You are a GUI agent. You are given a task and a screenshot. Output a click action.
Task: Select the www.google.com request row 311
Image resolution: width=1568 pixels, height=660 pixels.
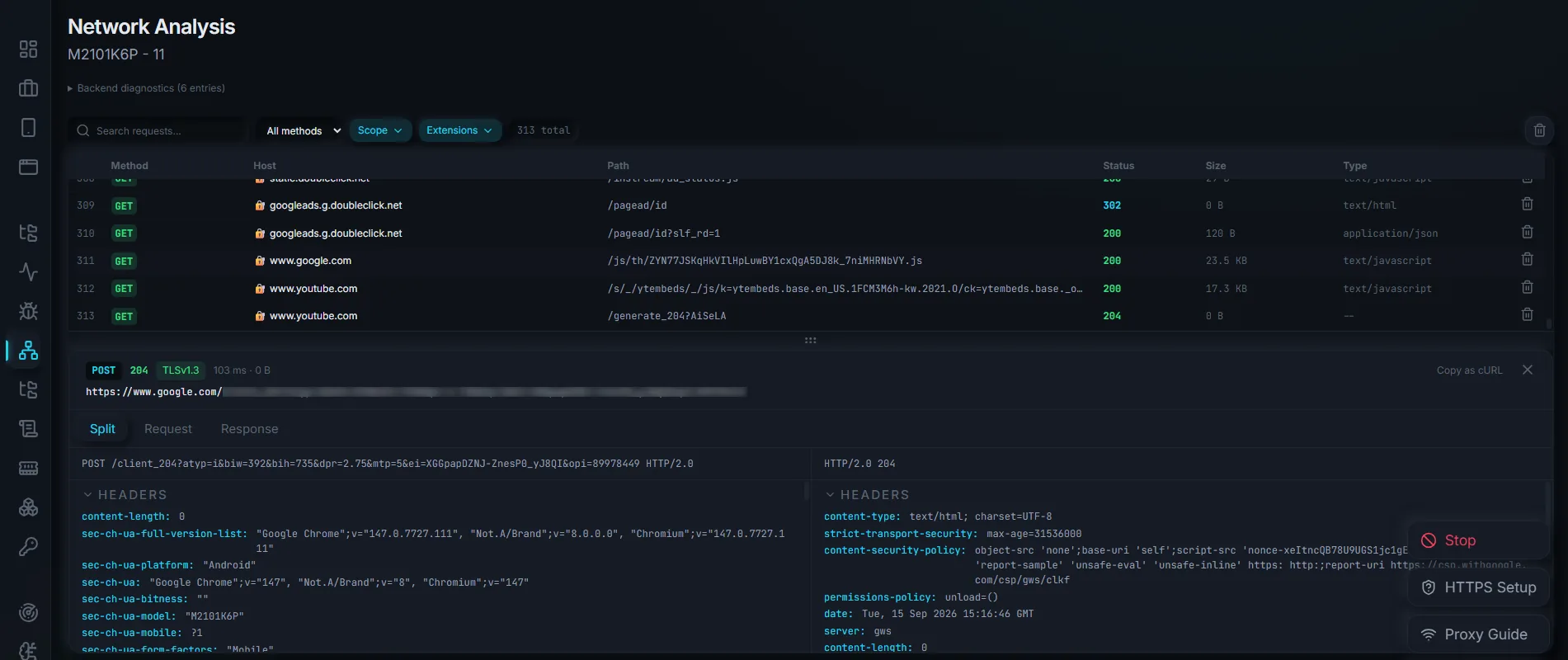(x=808, y=261)
